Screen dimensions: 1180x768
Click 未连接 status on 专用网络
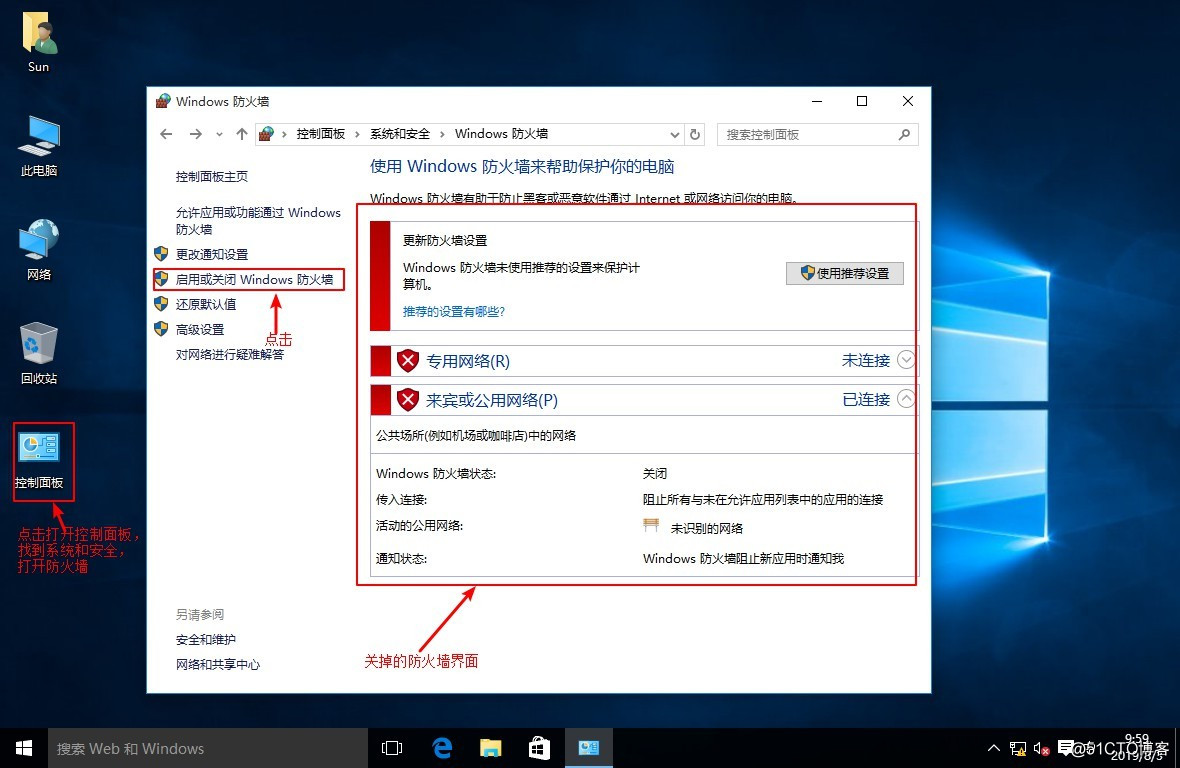(x=865, y=360)
